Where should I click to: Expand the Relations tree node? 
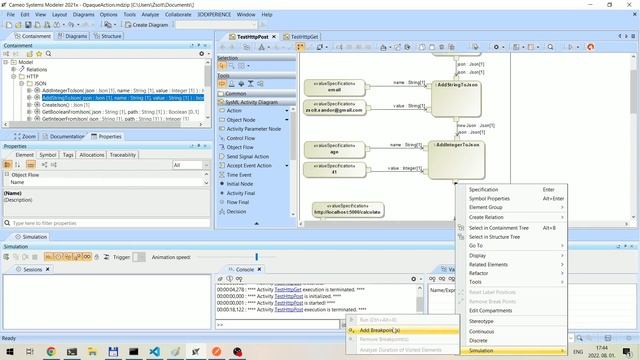point(13,69)
